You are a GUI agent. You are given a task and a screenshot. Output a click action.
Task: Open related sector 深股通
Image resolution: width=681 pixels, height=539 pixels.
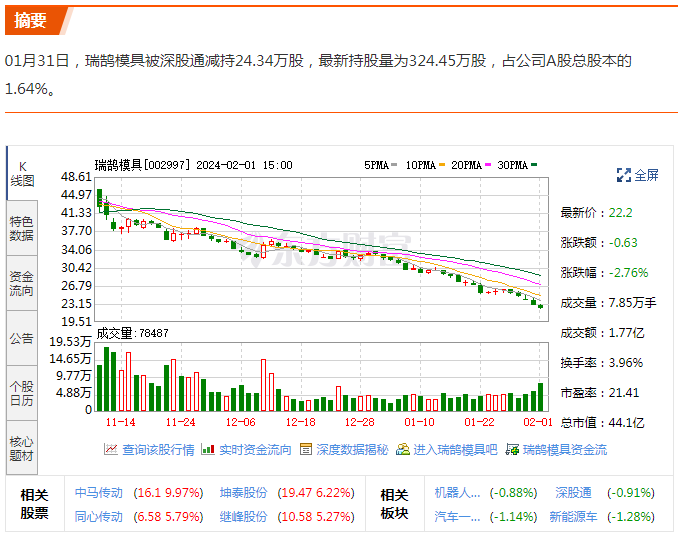(573, 493)
